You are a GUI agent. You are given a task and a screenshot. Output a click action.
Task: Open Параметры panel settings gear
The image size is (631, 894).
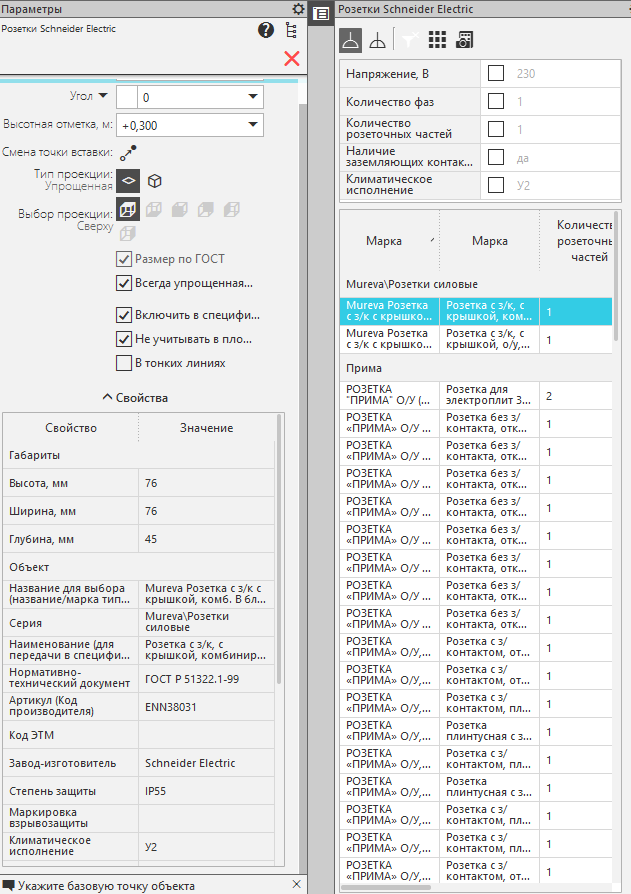click(x=298, y=8)
